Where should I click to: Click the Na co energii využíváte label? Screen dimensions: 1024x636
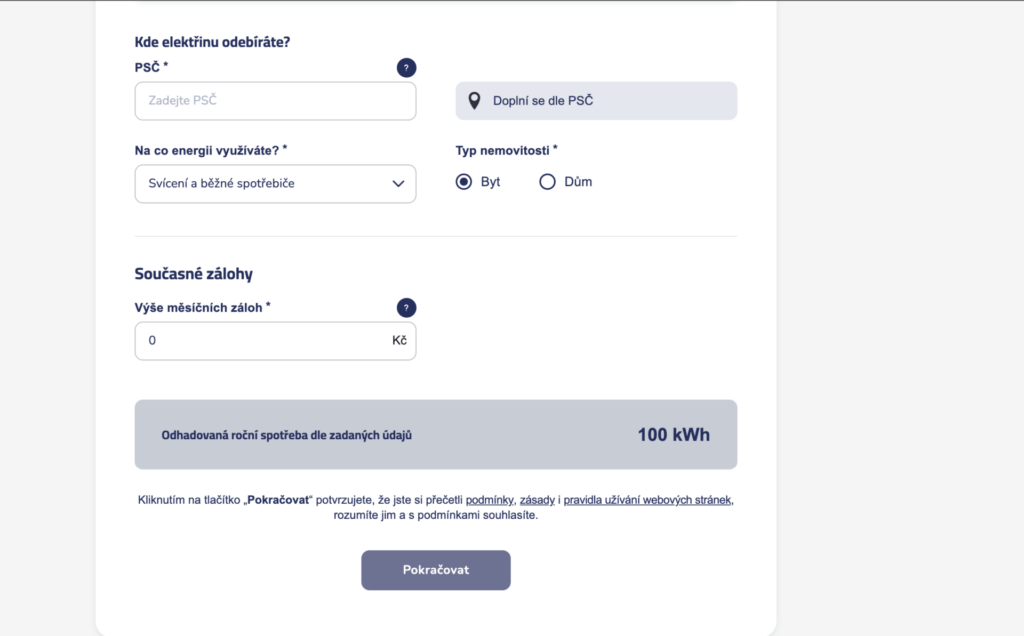207,150
